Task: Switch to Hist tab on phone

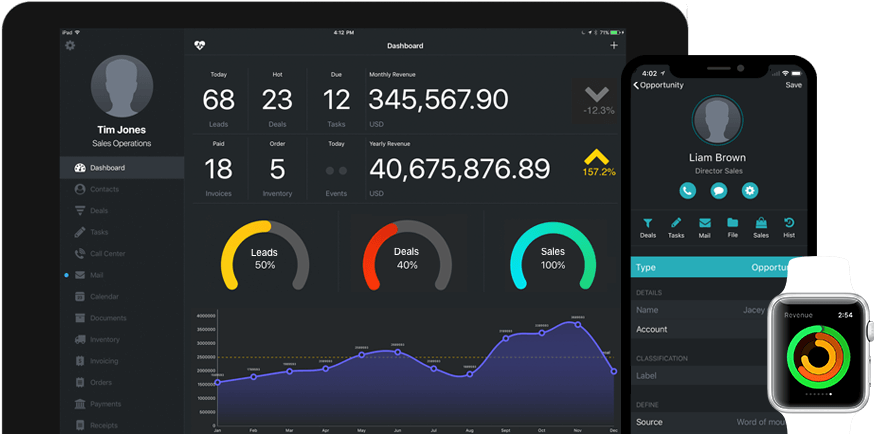Action: (x=789, y=228)
